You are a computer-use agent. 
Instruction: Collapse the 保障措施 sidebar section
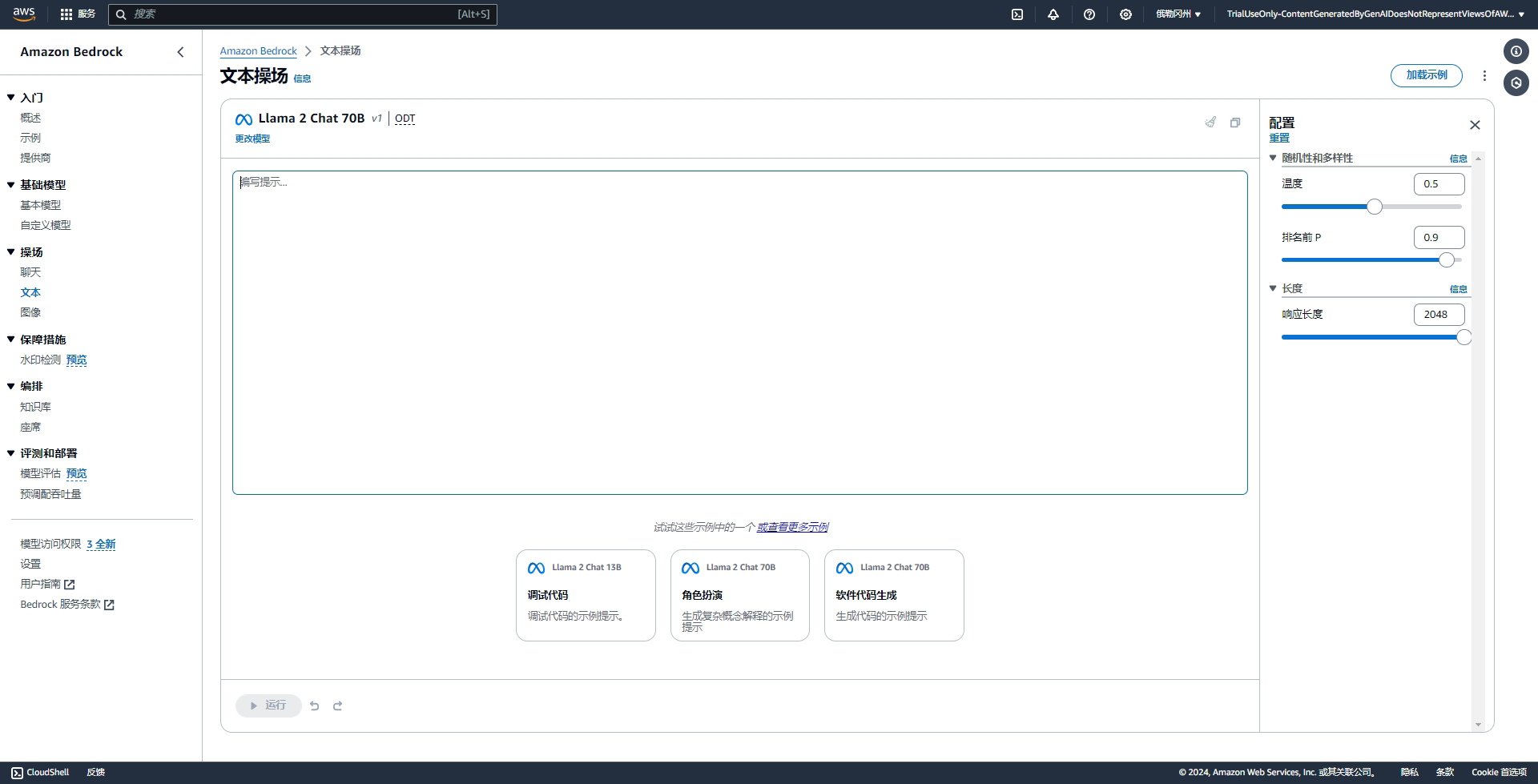tap(11, 340)
